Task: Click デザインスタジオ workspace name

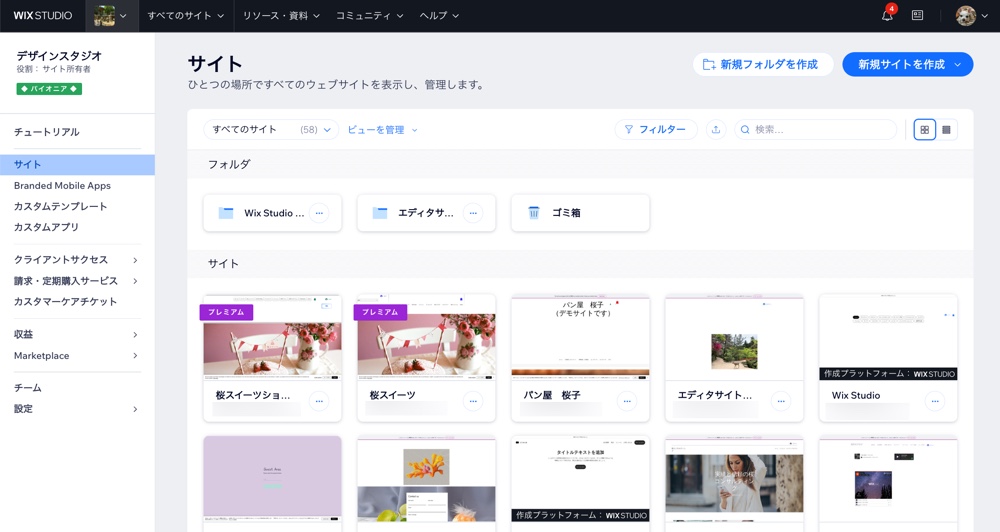Action: coord(59,55)
